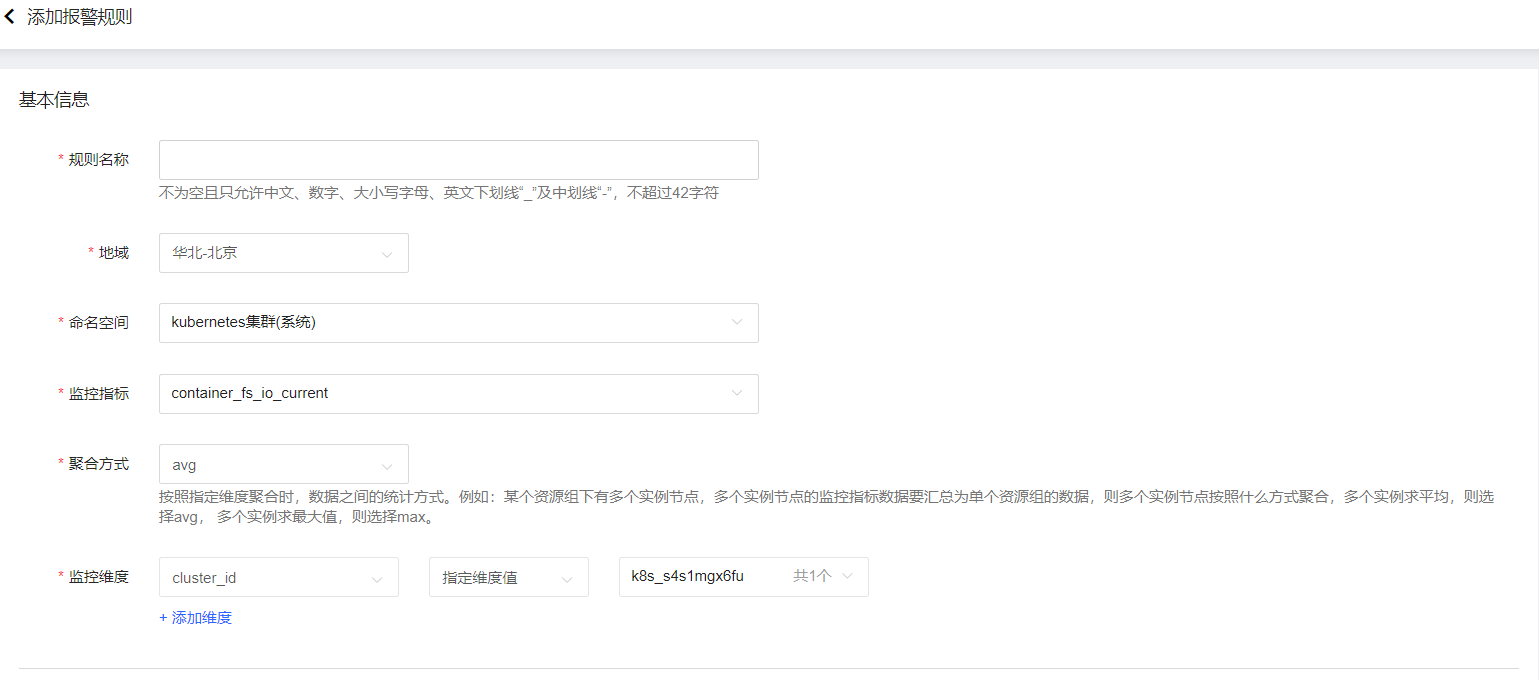This screenshot has height=680, width=1539.
Task: Click the 监控指标 field label
Action: tap(98, 394)
